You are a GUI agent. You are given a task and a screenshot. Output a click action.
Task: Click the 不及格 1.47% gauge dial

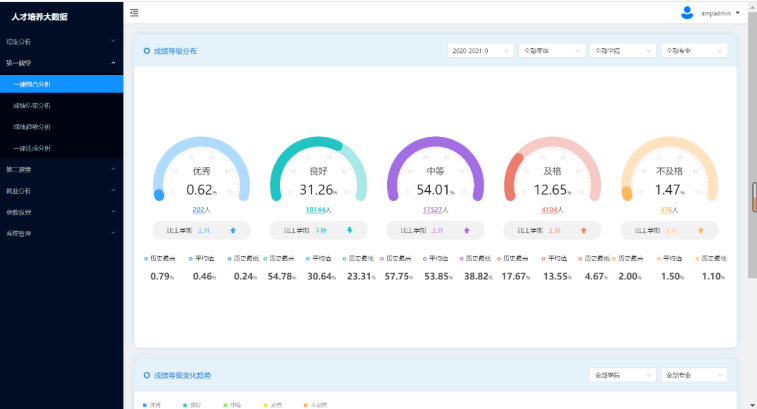tap(669, 169)
